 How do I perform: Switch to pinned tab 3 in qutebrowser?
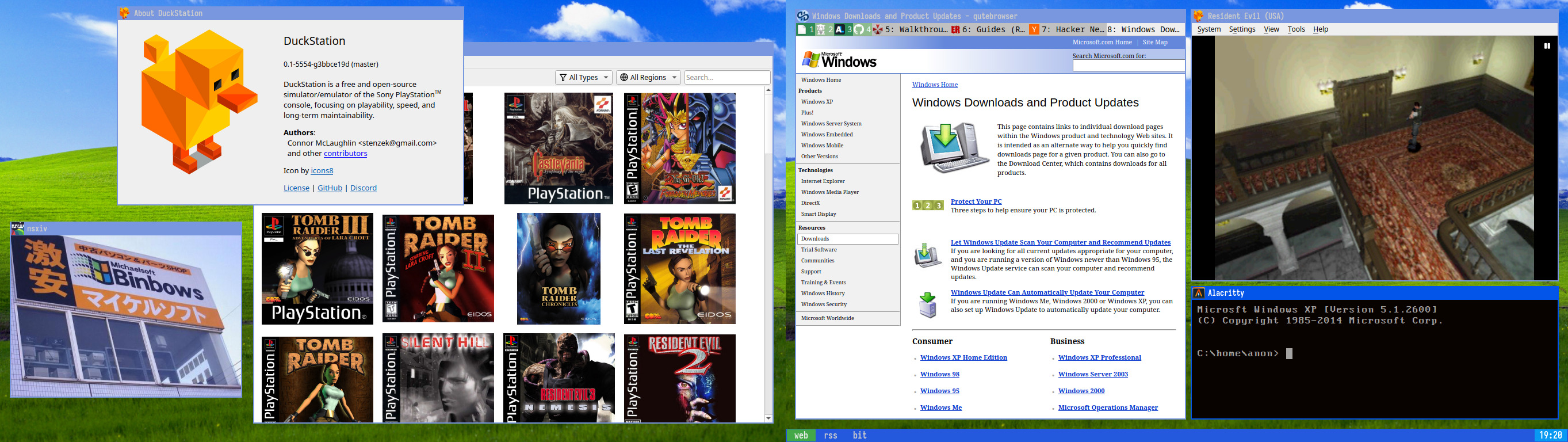point(843,29)
